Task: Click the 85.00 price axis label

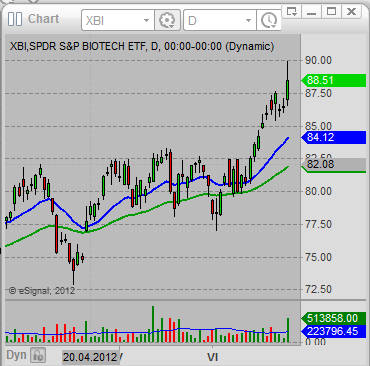Action: click(x=319, y=126)
